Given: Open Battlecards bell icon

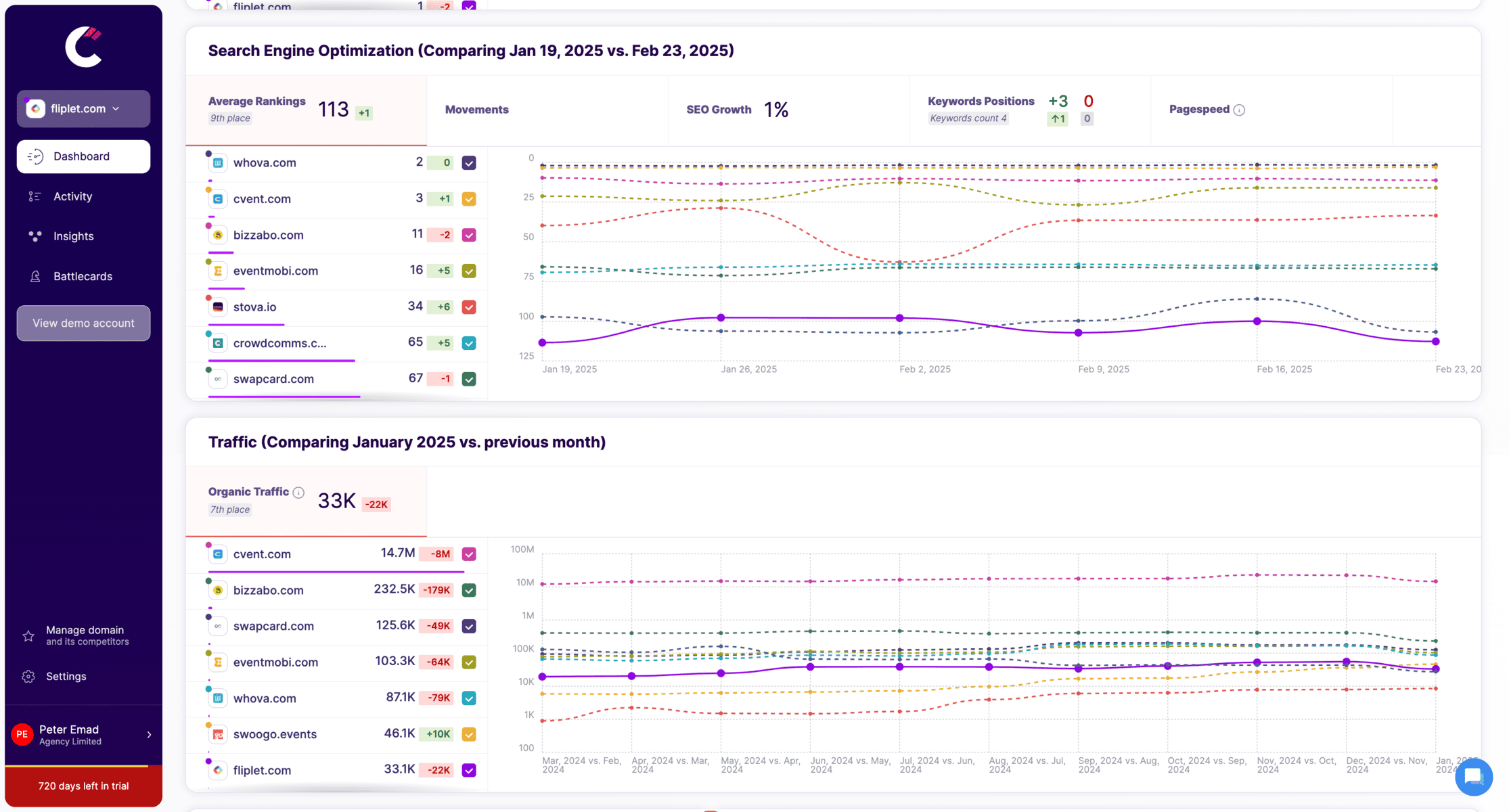Looking at the screenshot, I should pyautogui.click(x=35, y=276).
